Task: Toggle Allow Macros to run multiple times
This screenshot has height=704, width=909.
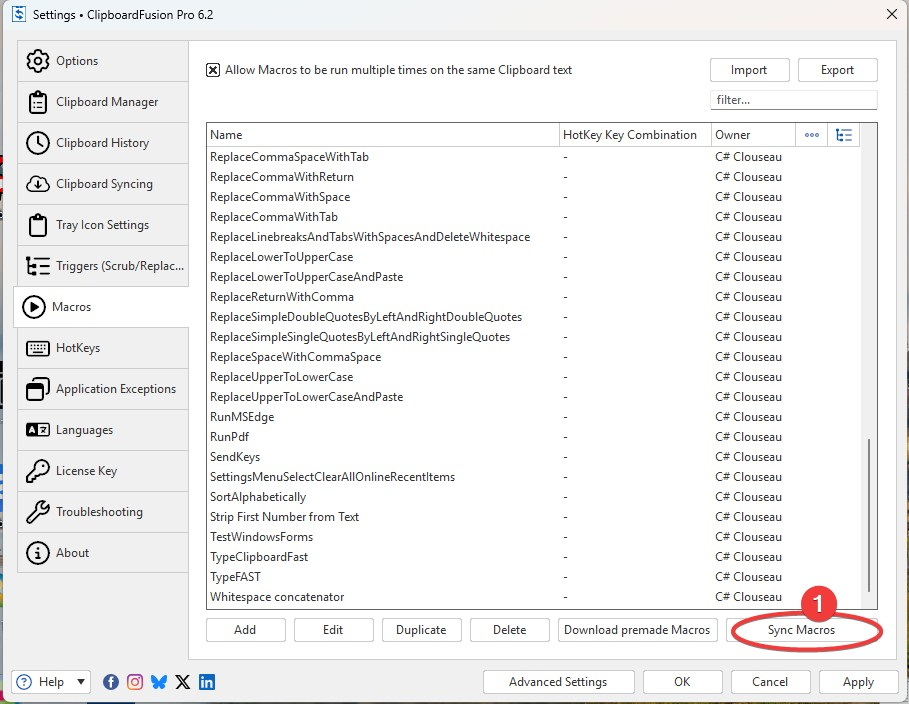Action: point(213,70)
